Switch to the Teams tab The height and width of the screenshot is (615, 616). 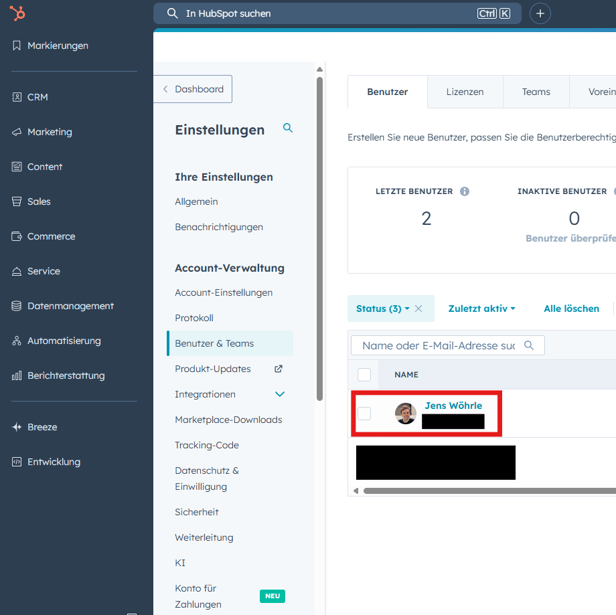535,92
